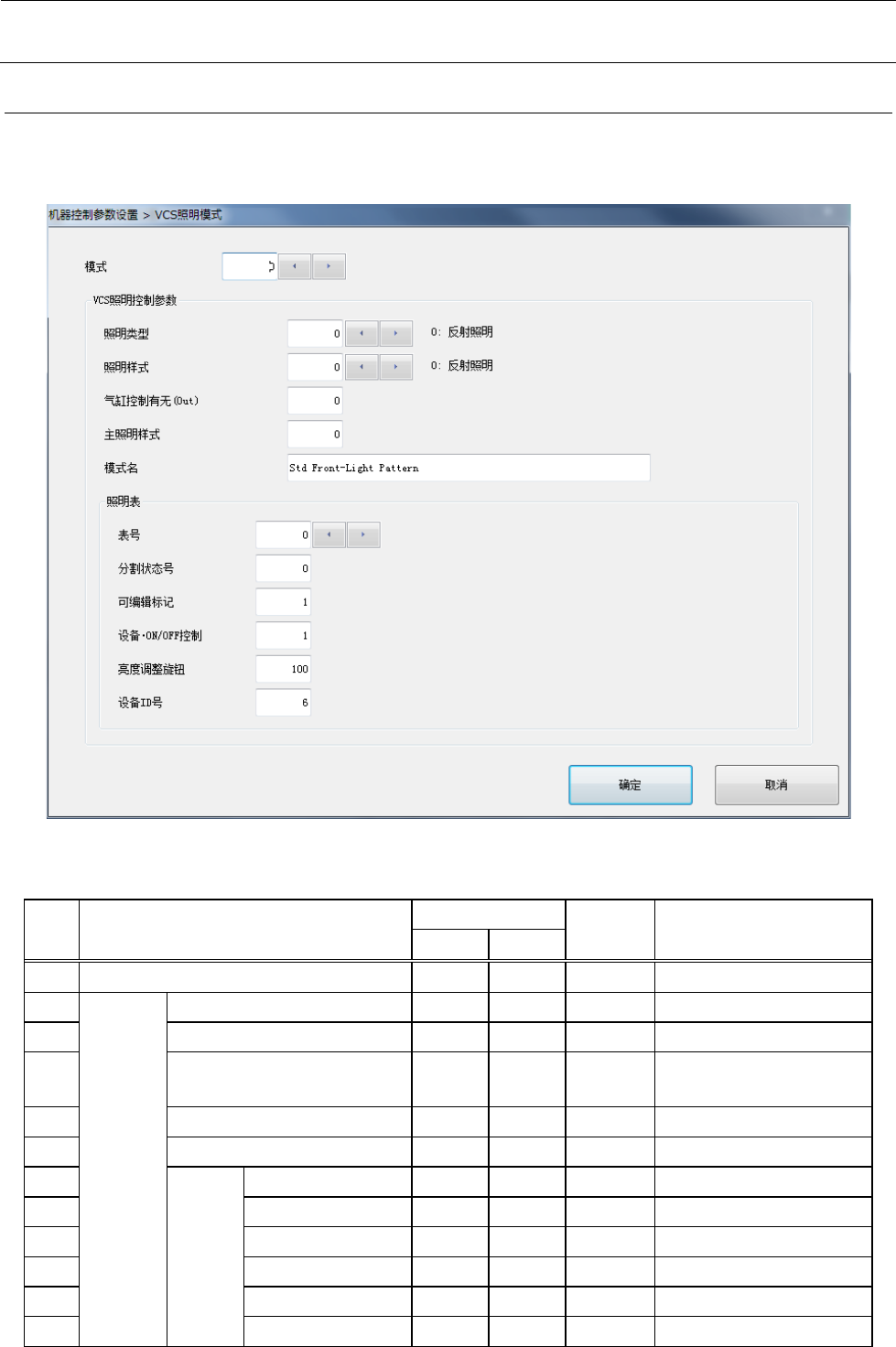Increase the 照明类型 value with right arrow
Viewport: 896px width, 1347px height.
click(x=395, y=333)
